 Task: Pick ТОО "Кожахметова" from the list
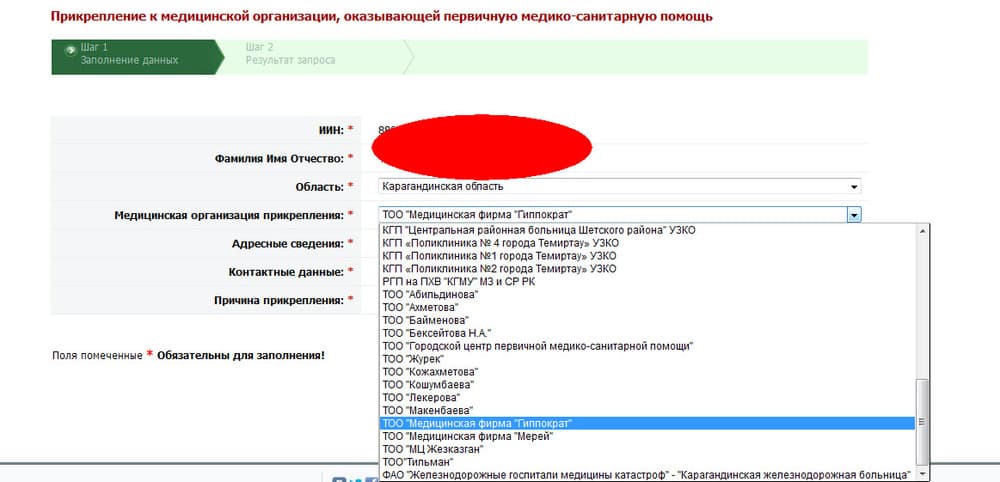(x=647, y=372)
